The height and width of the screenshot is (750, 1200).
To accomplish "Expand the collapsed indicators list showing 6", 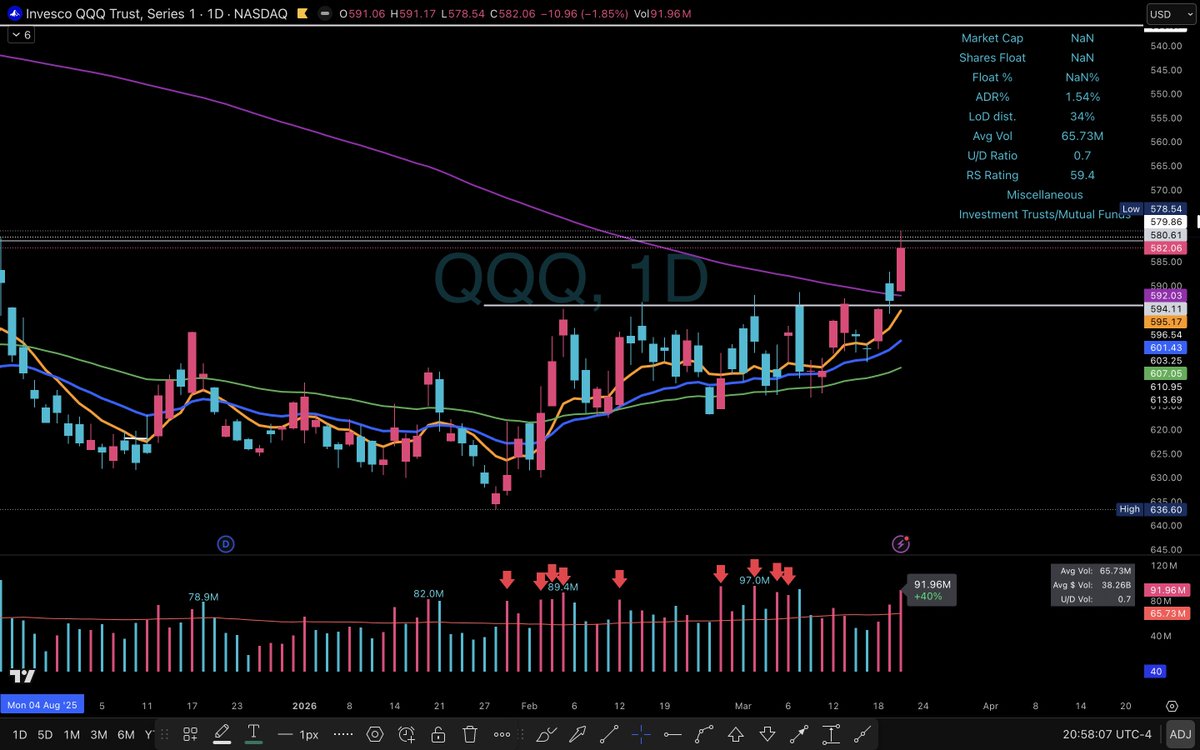I will coord(21,35).
